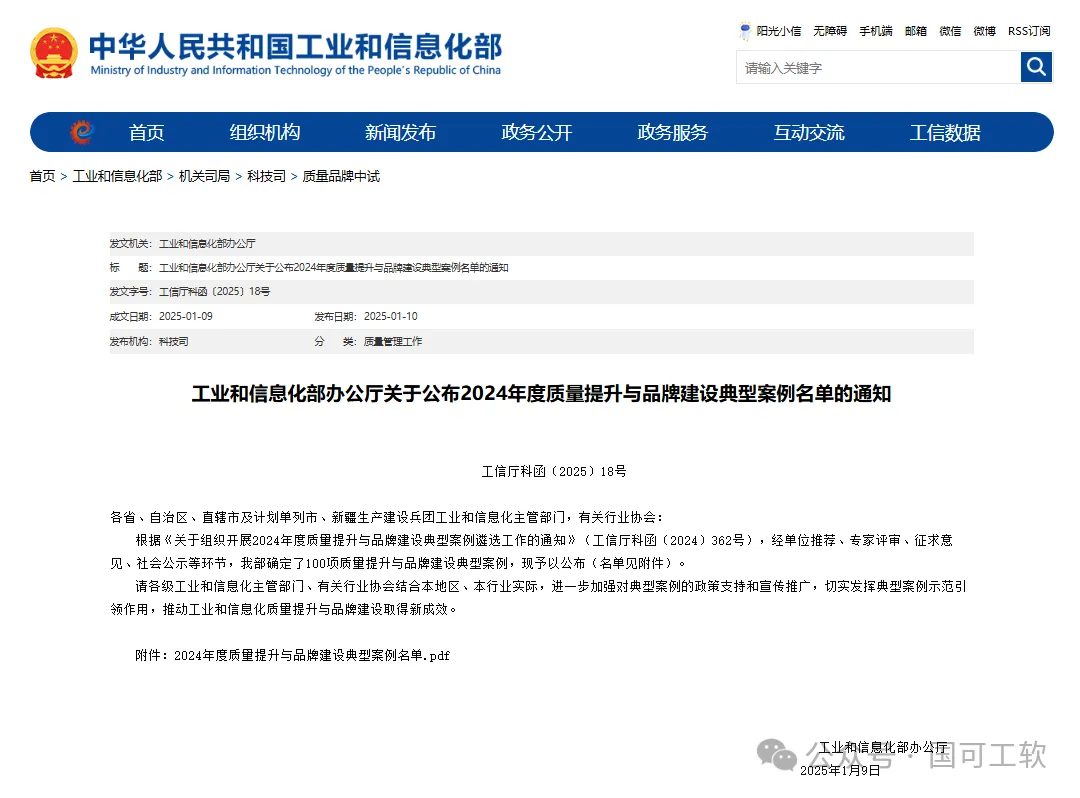Click the 邮箱 link
1080x798 pixels.
(x=915, y=31)
